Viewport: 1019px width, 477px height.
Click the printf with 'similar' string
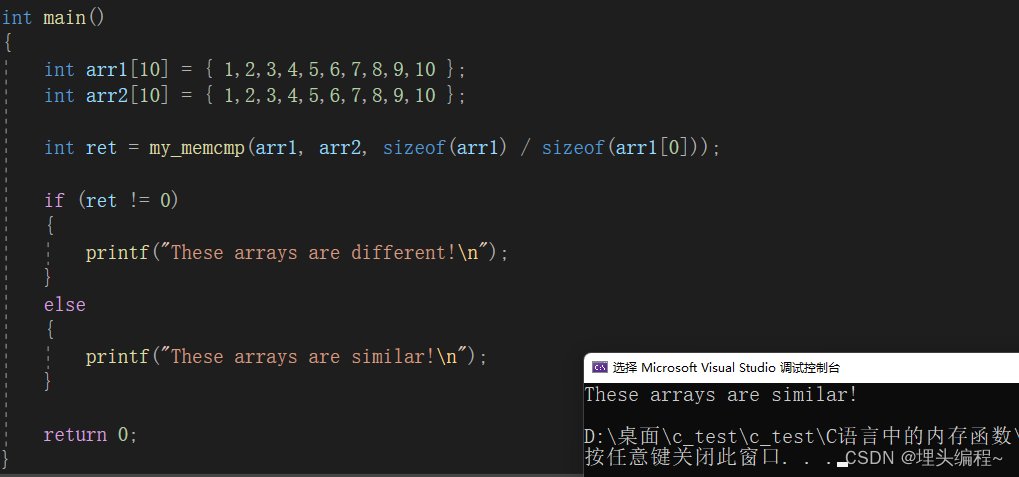pos(285,357)
